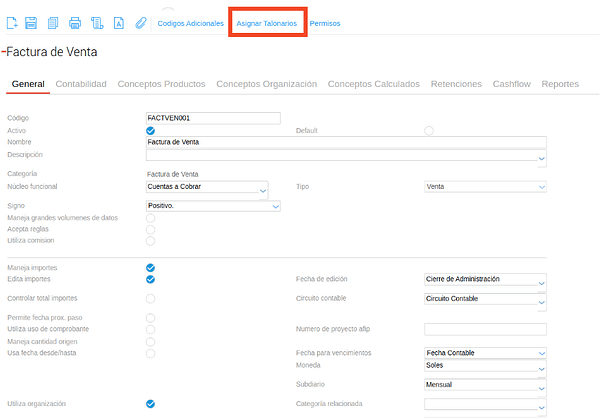Open the Retenciones tab
This screenshot has height=419, width=602.
455,84
